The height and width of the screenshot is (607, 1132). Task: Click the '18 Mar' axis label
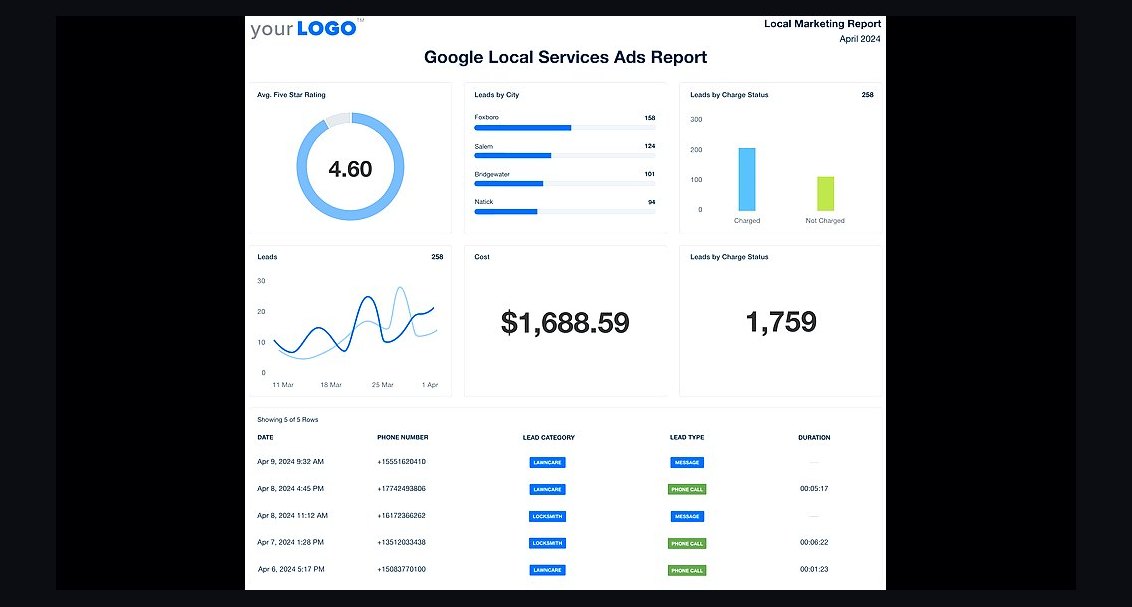331,385
